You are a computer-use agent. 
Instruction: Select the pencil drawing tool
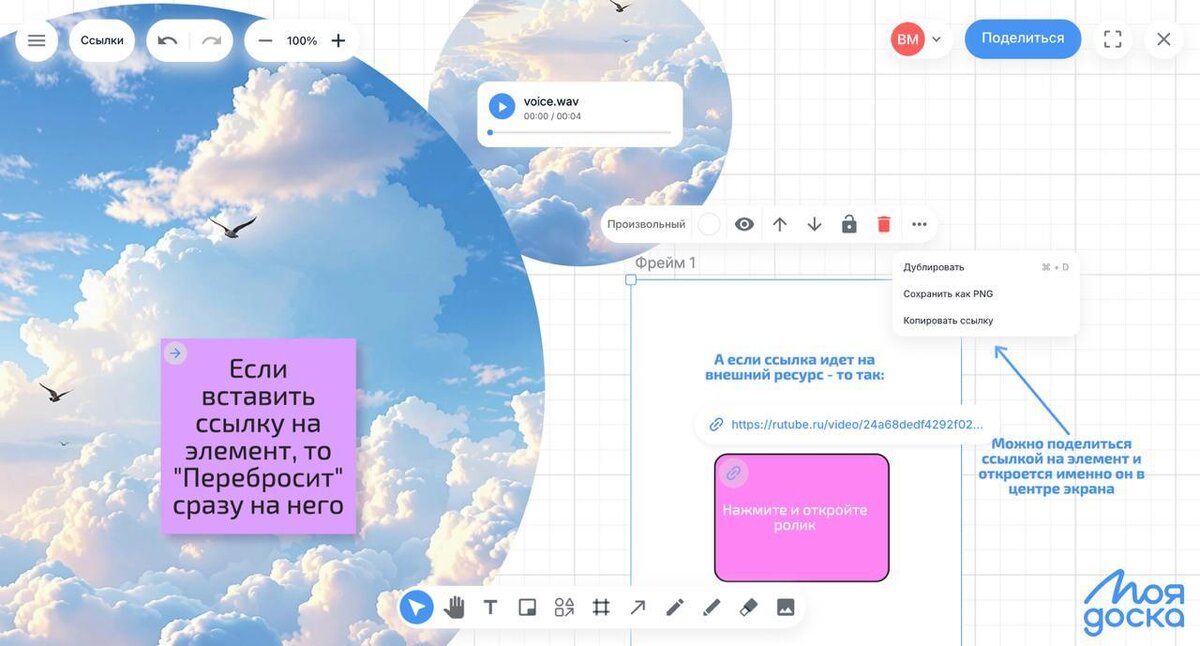(675, 607)
